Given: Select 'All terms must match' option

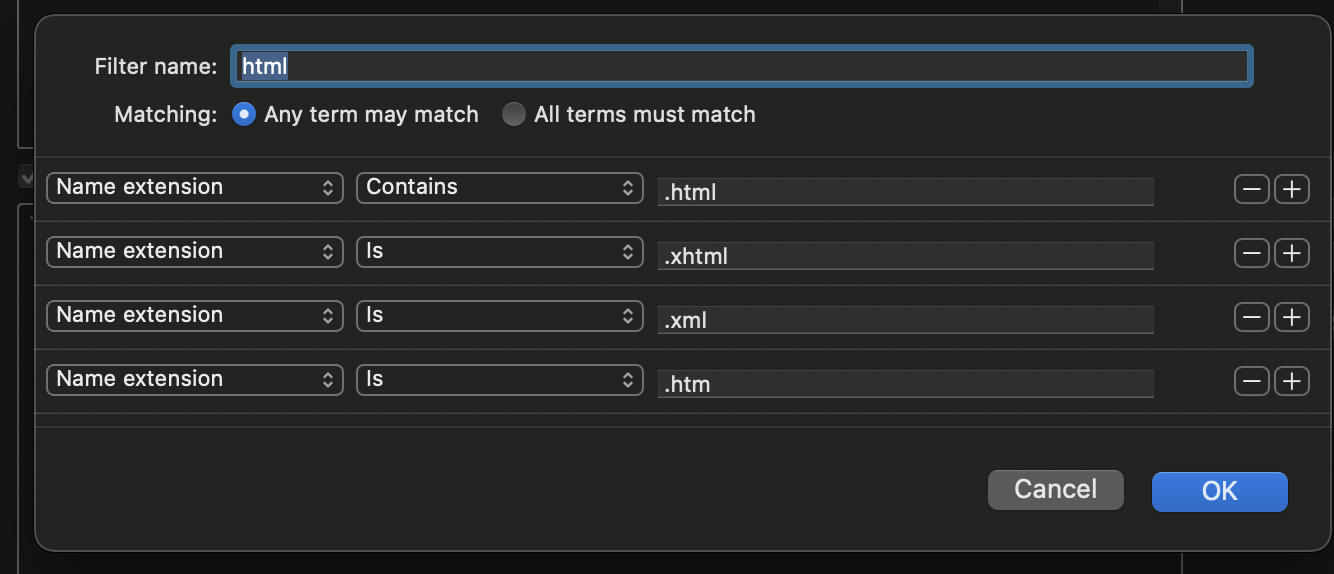Looking at the screenshot, I should 513,114.
